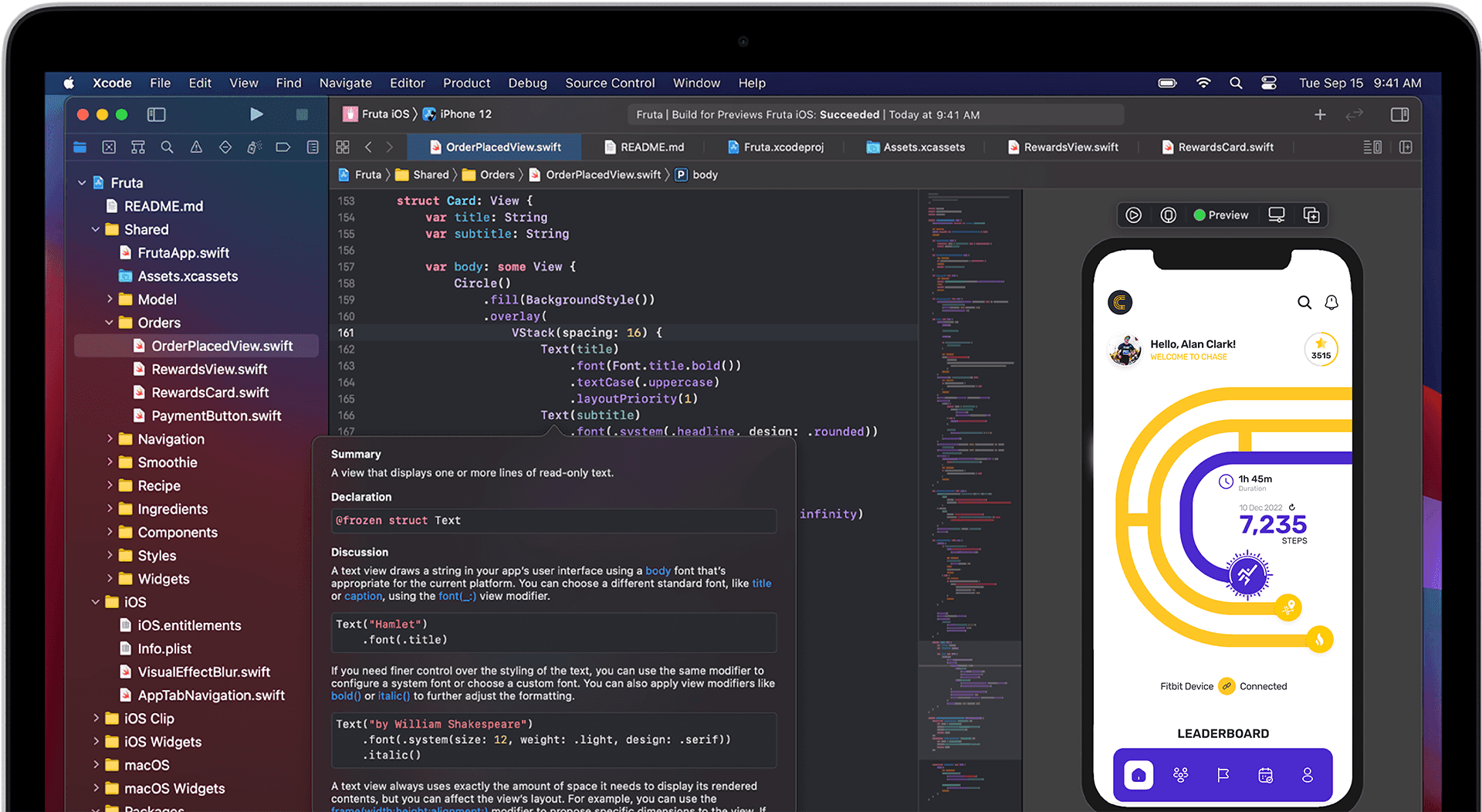This screenshot has width=1482, height=812.
Task: Run the project with the Play button
Action: pyautogui.click(x=256, y=114)
